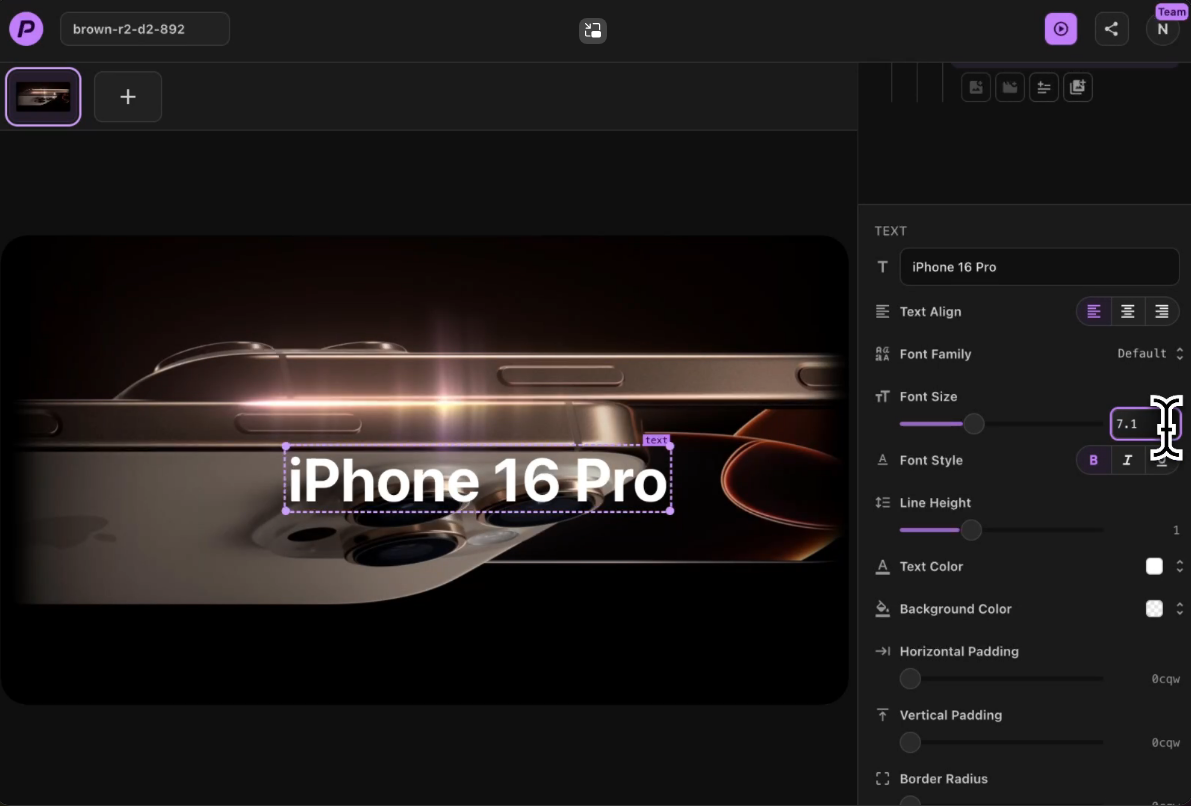Screen dimensions: 1191x806
Task: Open the Background Color transparent swatch
Action: coord(1154,608)
